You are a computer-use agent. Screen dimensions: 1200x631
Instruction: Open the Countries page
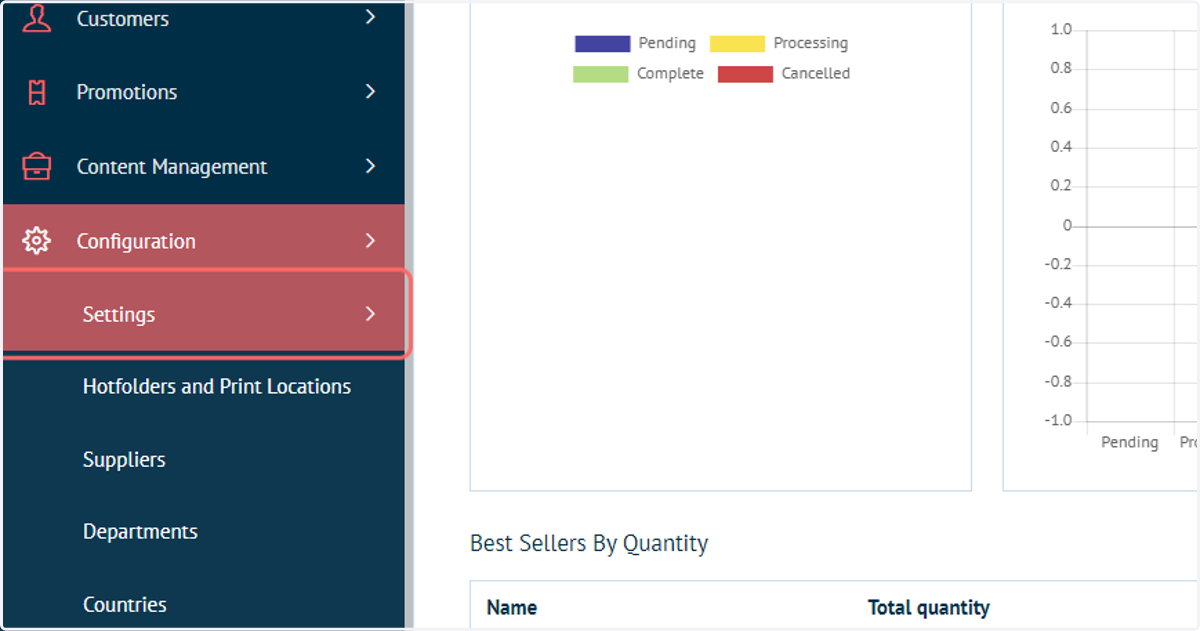tap(125, 605)
